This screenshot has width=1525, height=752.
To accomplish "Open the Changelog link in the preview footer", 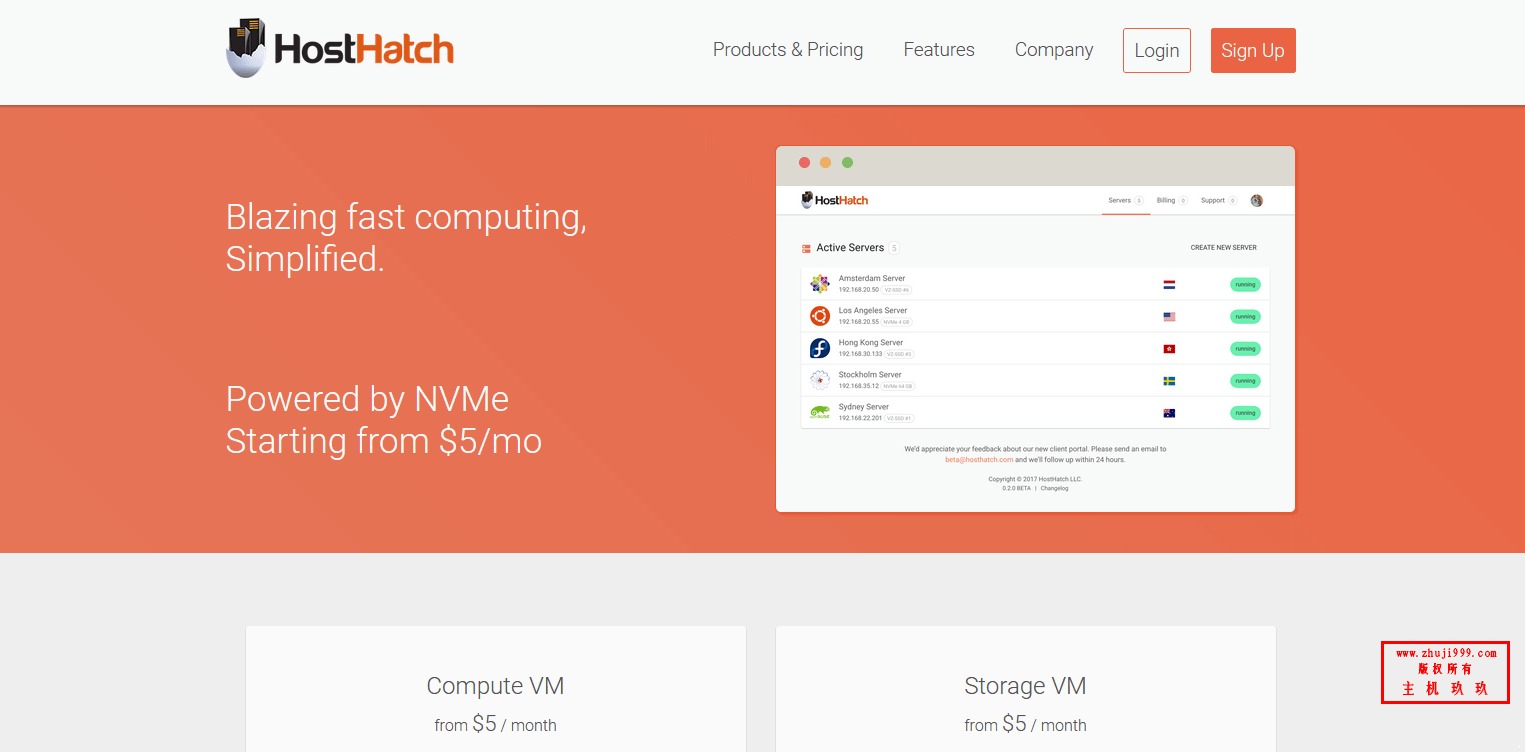I will coord(1054,488).
